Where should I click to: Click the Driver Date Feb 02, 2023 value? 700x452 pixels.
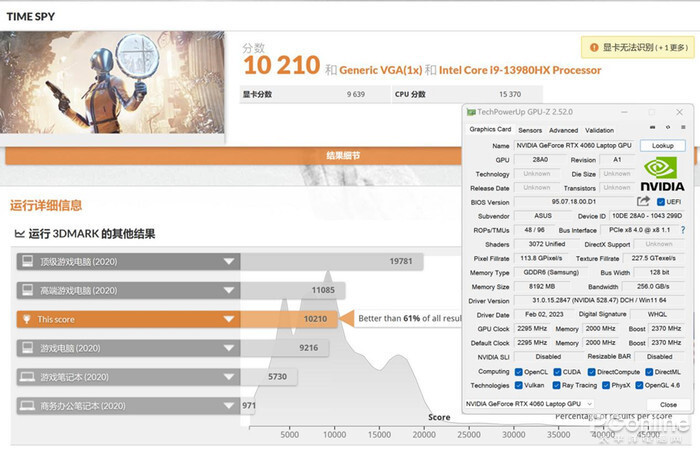tap(544, 314)
